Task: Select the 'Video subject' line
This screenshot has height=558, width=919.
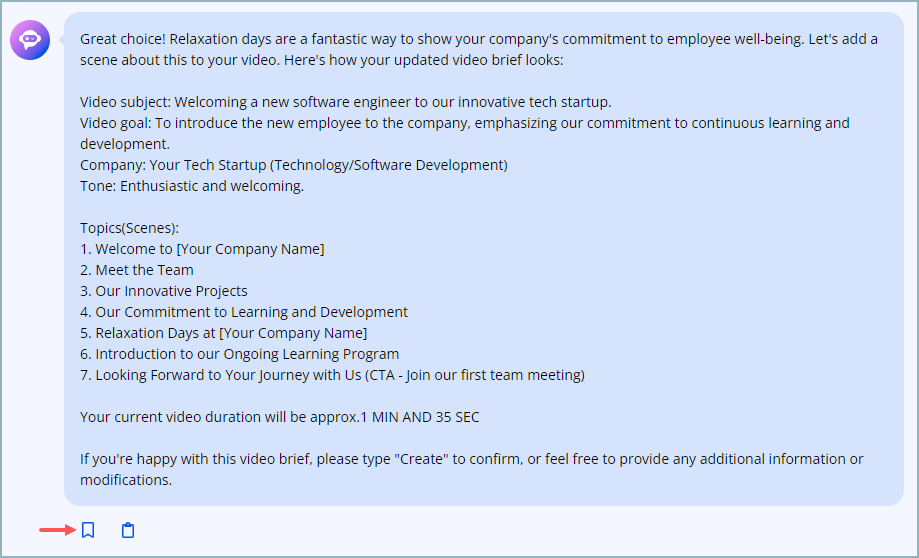Action: 346,102
